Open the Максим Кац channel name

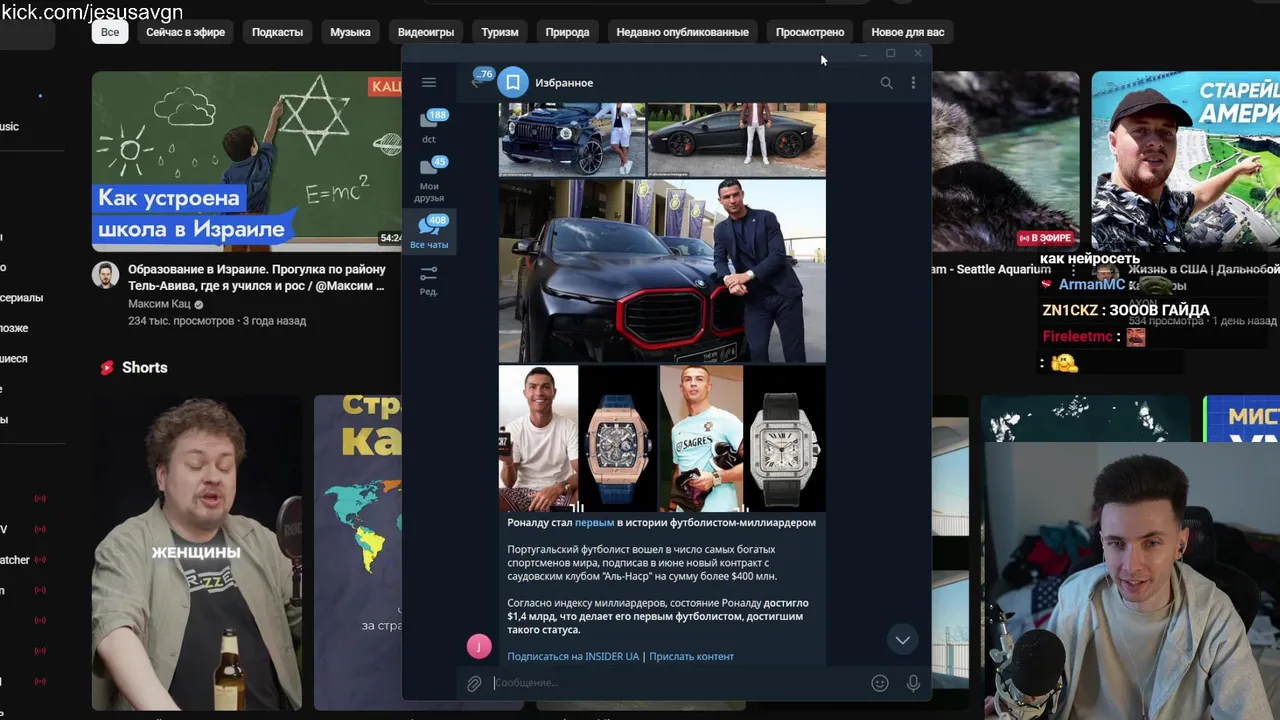[159, 304]
